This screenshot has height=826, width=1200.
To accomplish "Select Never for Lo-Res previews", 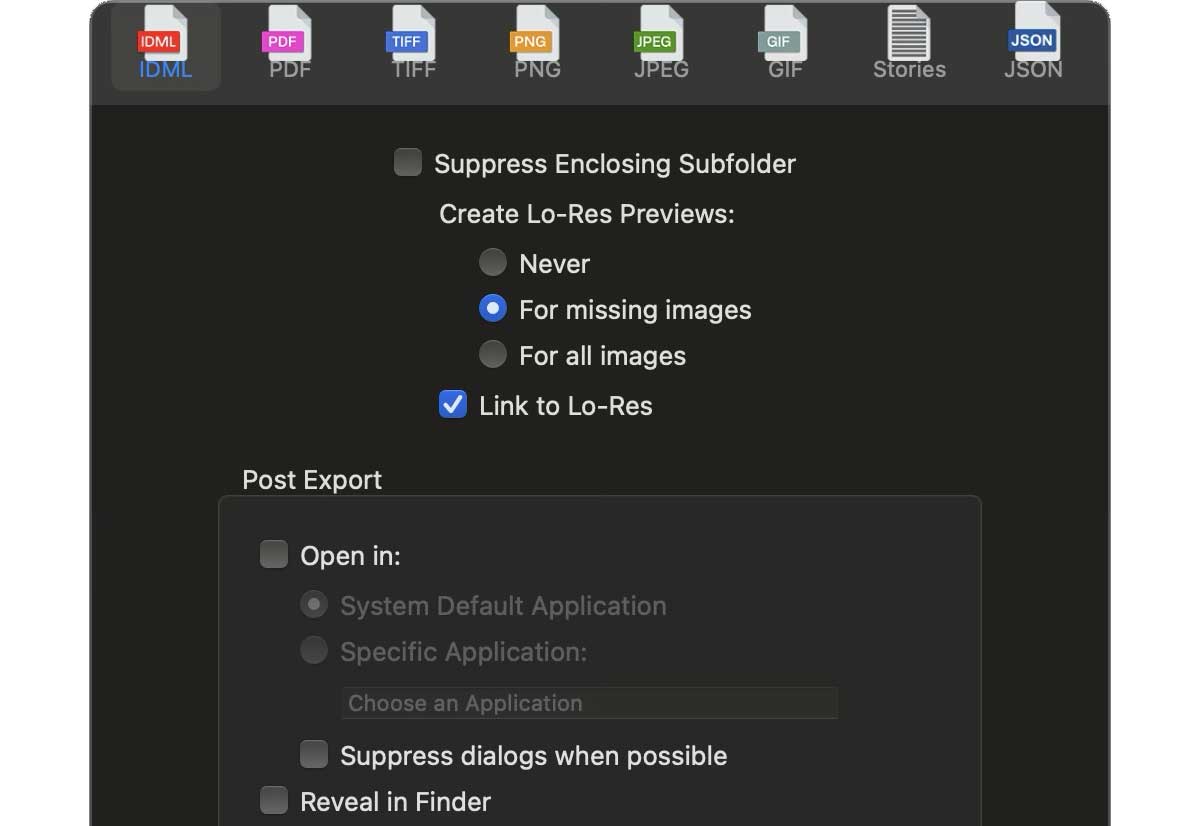I will click(492, 262).
